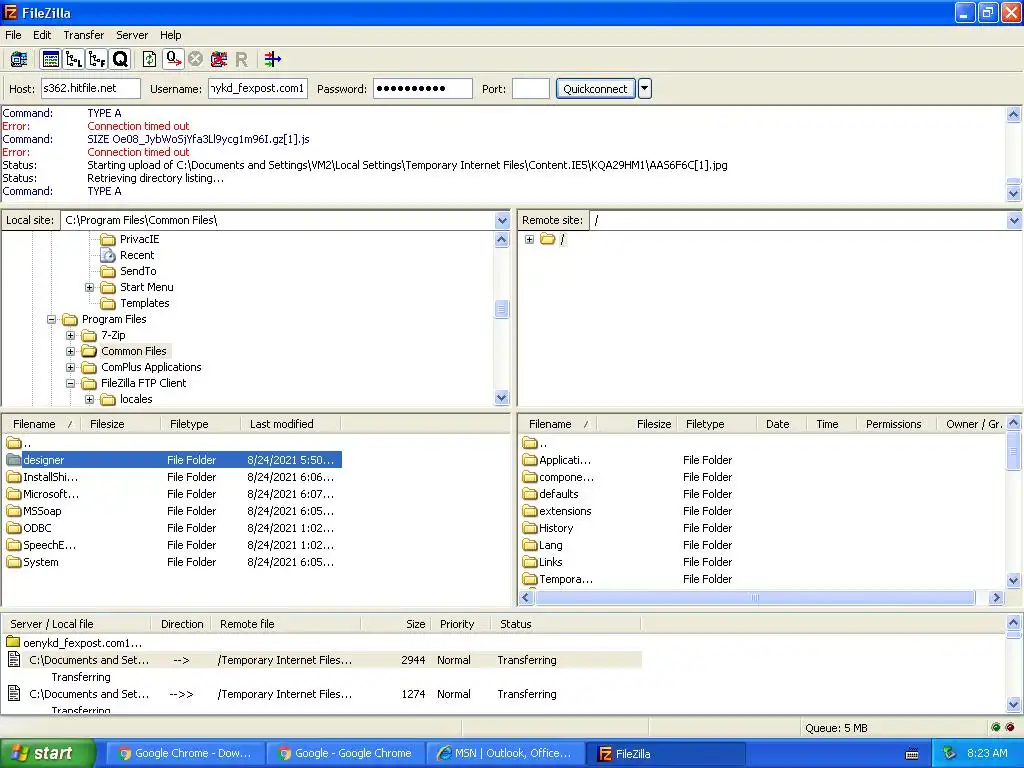Open the Local site path dropdown
The image size is (1024, 768).
502,220
